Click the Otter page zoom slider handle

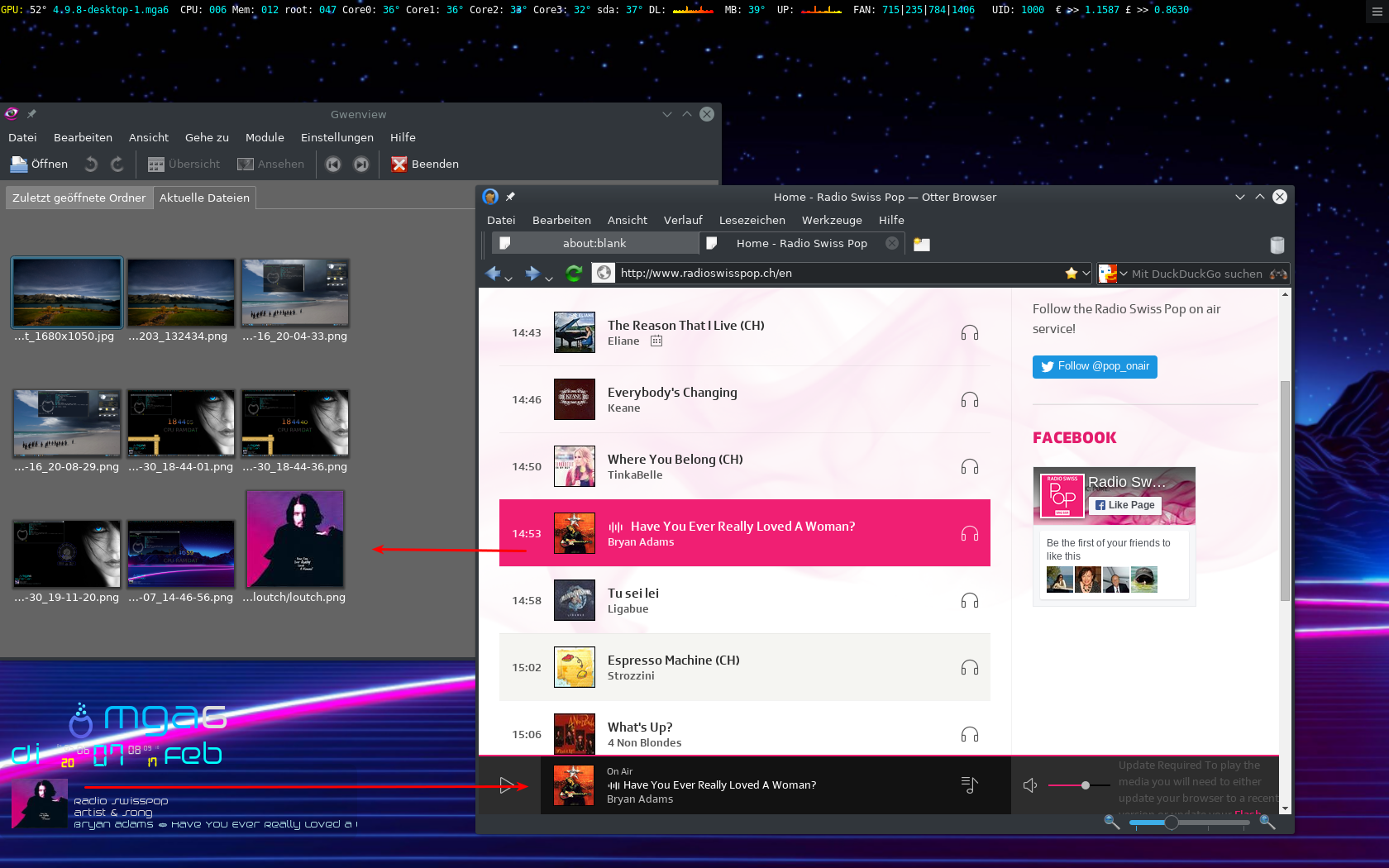[x=1172, y=822]
